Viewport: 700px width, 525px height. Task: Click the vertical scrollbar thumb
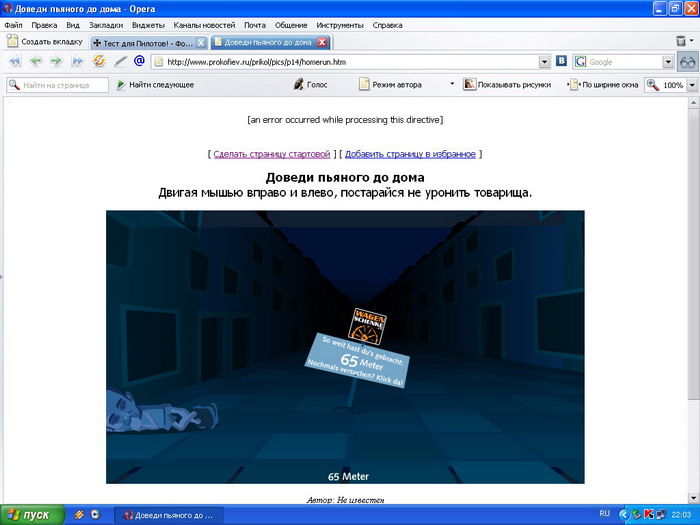(693, 254)
